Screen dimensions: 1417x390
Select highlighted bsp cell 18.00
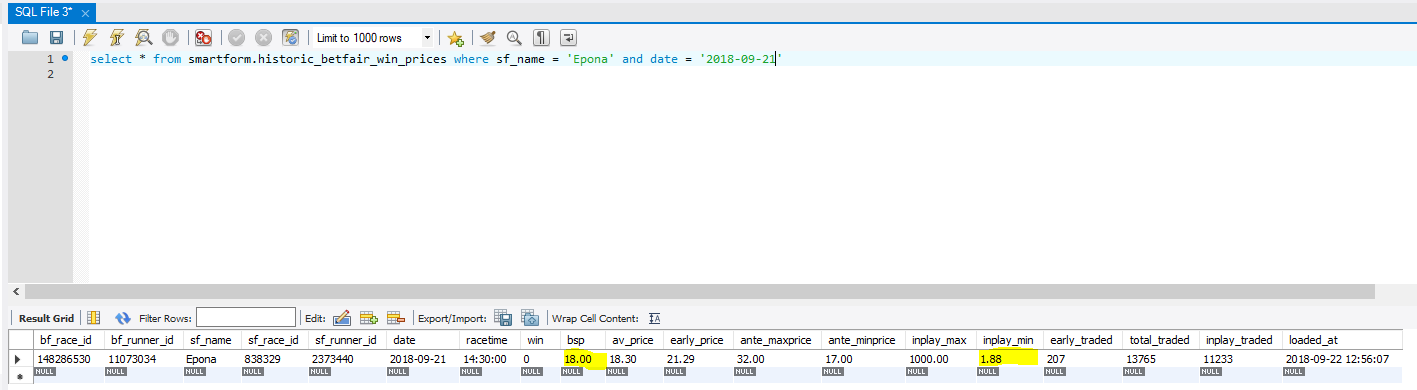point(583,358)
